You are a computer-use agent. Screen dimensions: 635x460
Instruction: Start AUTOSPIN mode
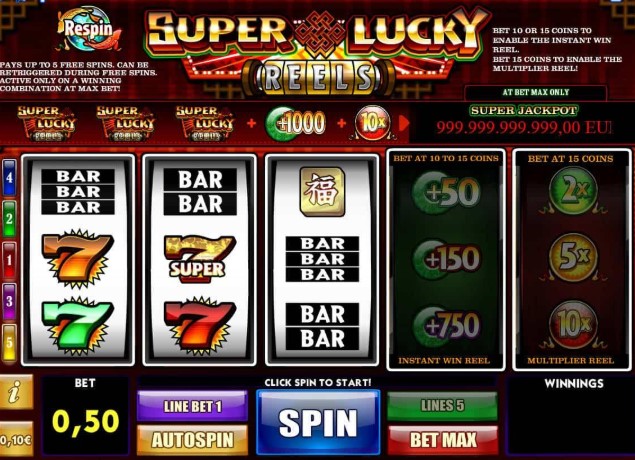pyautogui.click(x=192, y=440)
